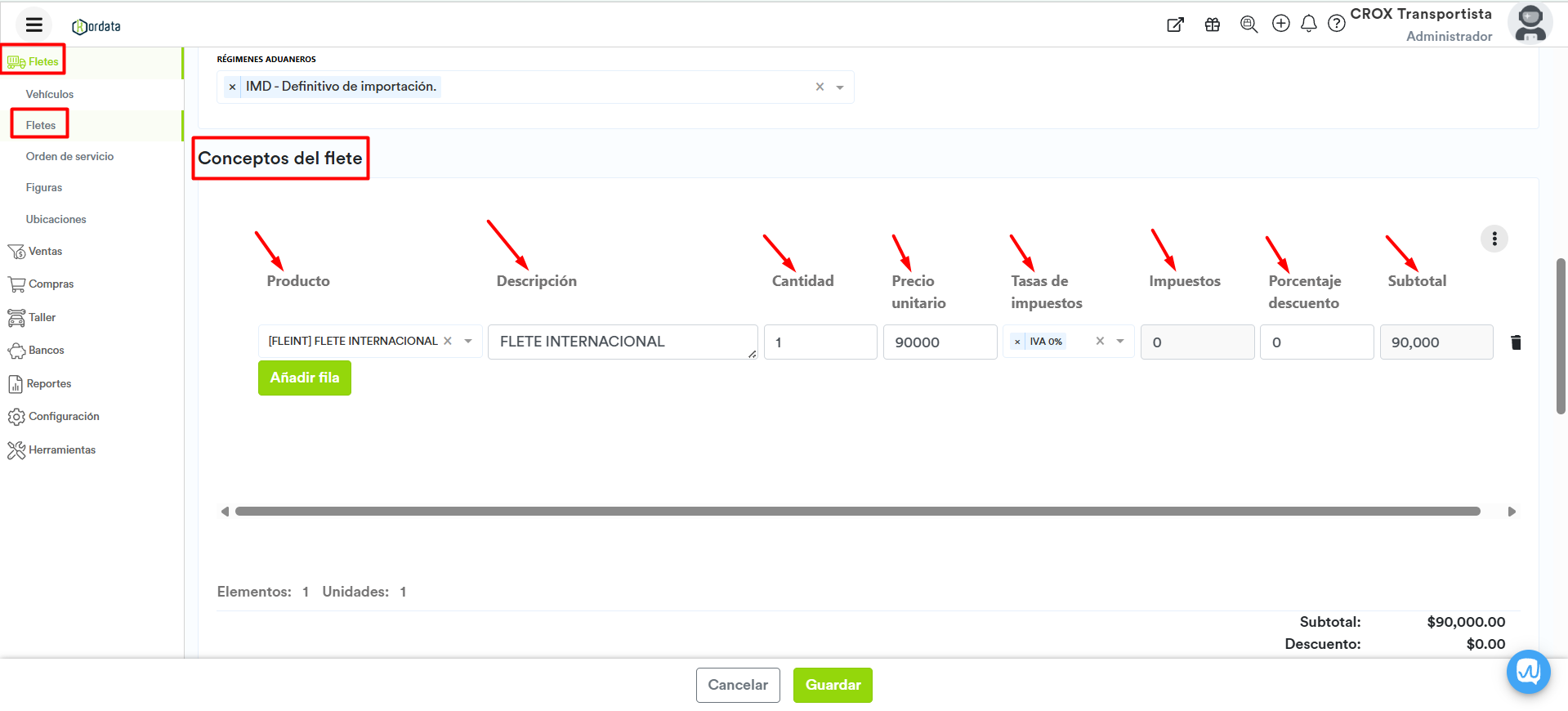Click the plus circle add icon
Screen dimensions: 1568x711
1281,24
